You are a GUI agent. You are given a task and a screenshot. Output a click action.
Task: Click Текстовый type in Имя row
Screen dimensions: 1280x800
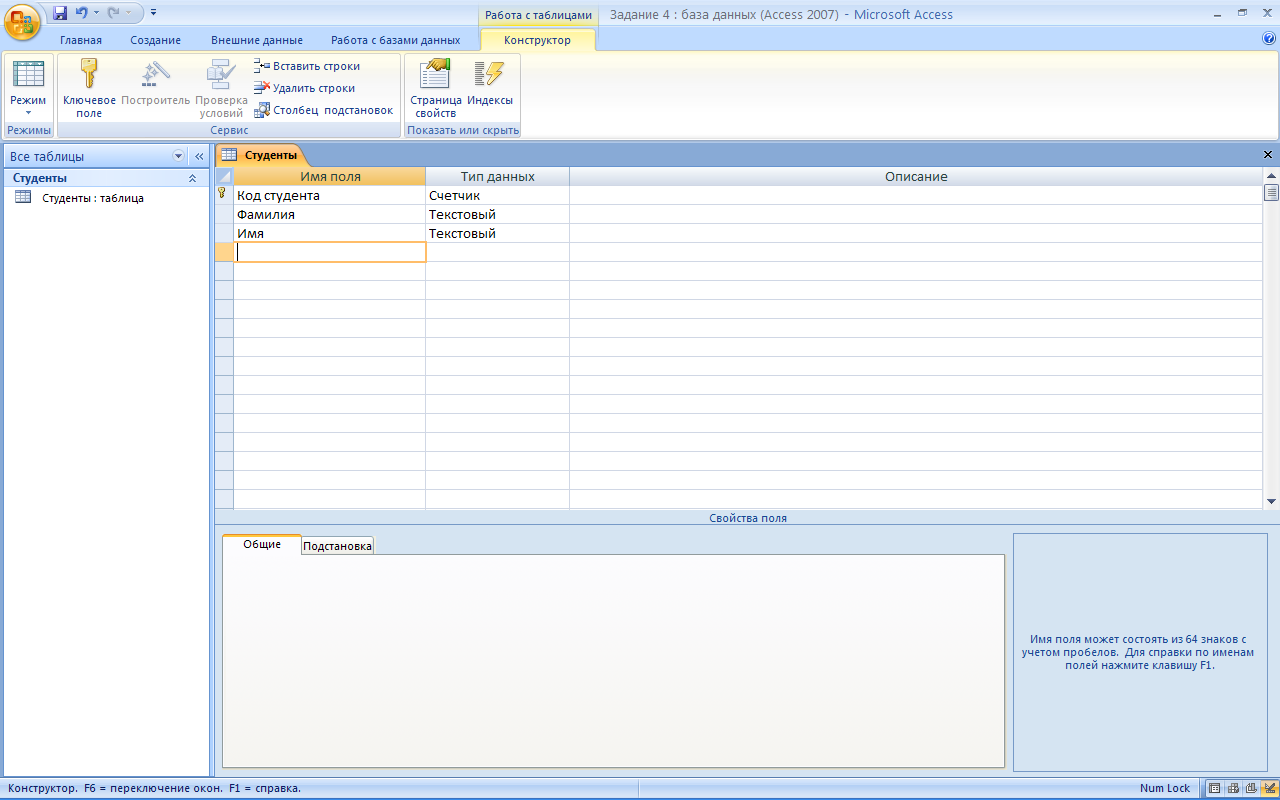point(498,234)
